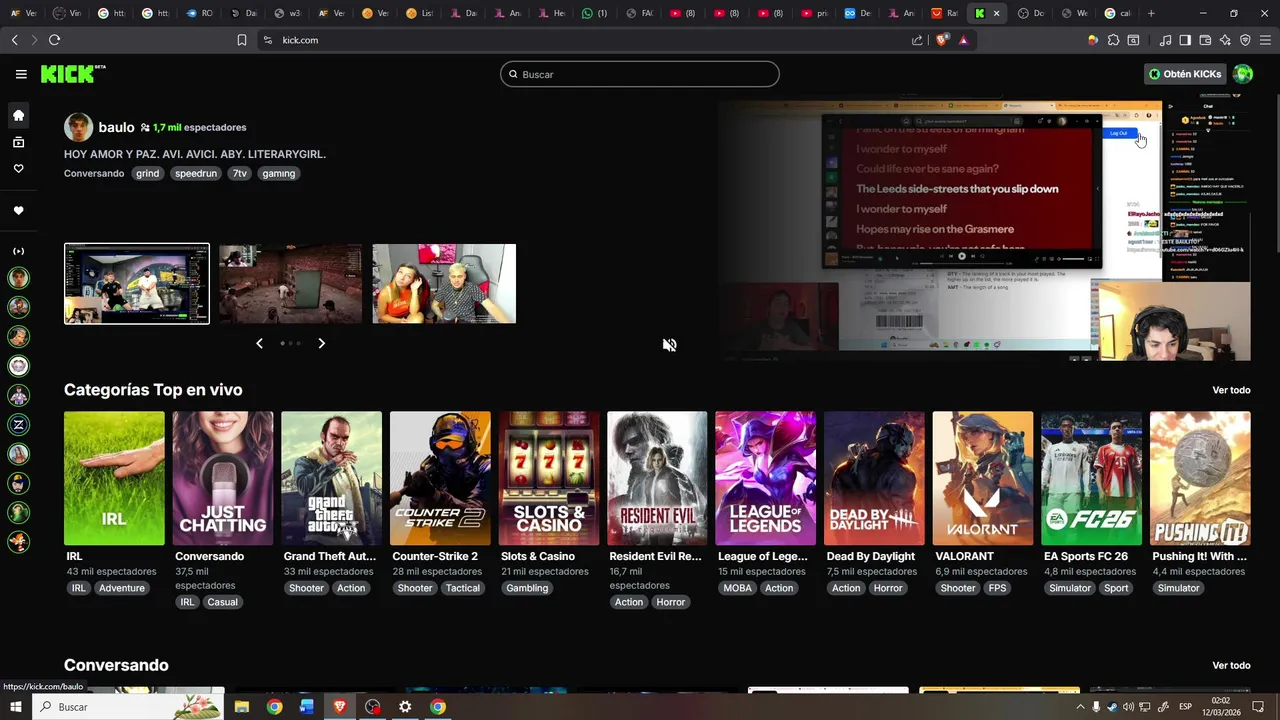Select the first featured stream thumbnail
The width and height of the screenshot is (1280, 720).
137,284
